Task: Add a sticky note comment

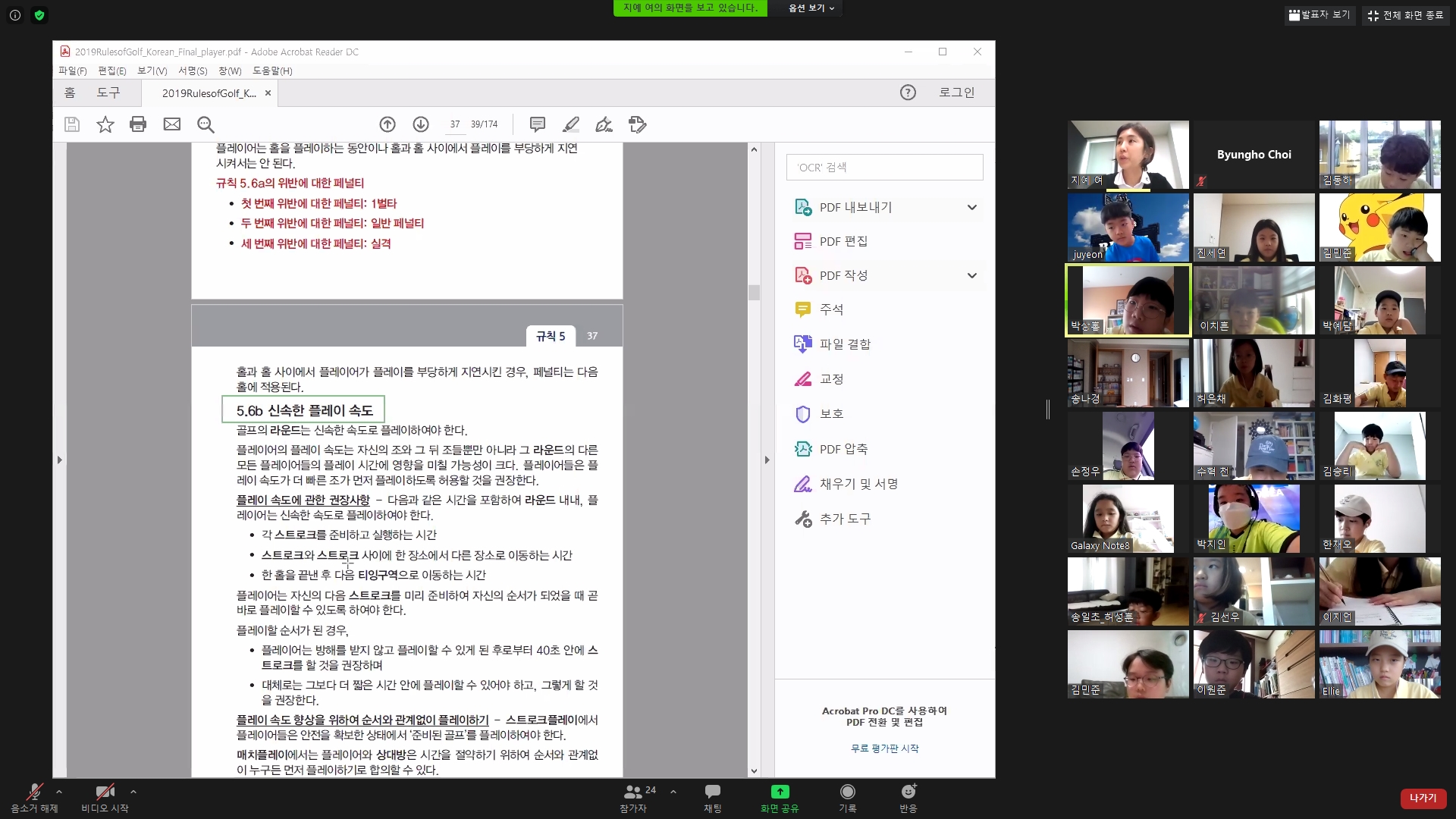Action: click(x=538, y=124)
